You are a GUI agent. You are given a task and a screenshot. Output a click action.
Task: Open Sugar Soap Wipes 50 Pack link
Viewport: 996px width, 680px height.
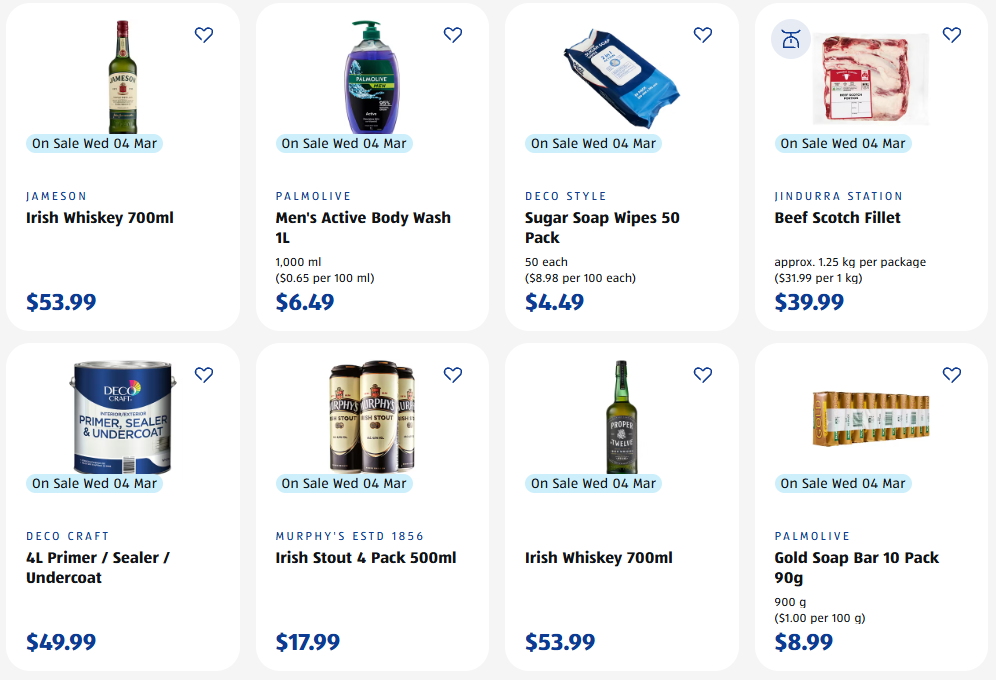602,227
